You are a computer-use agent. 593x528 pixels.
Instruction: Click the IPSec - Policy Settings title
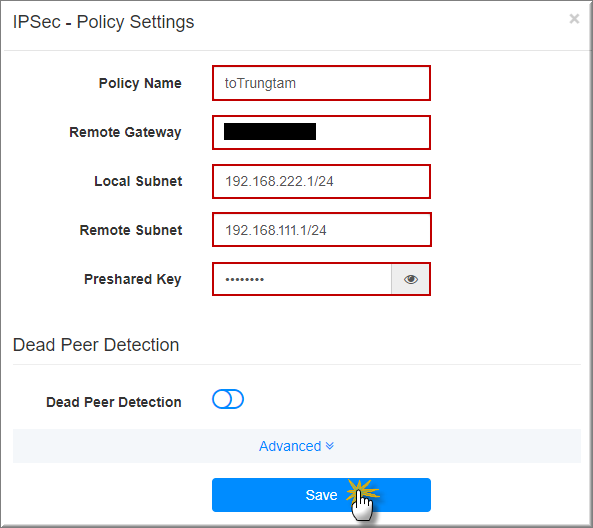click(x=103, y=22)
